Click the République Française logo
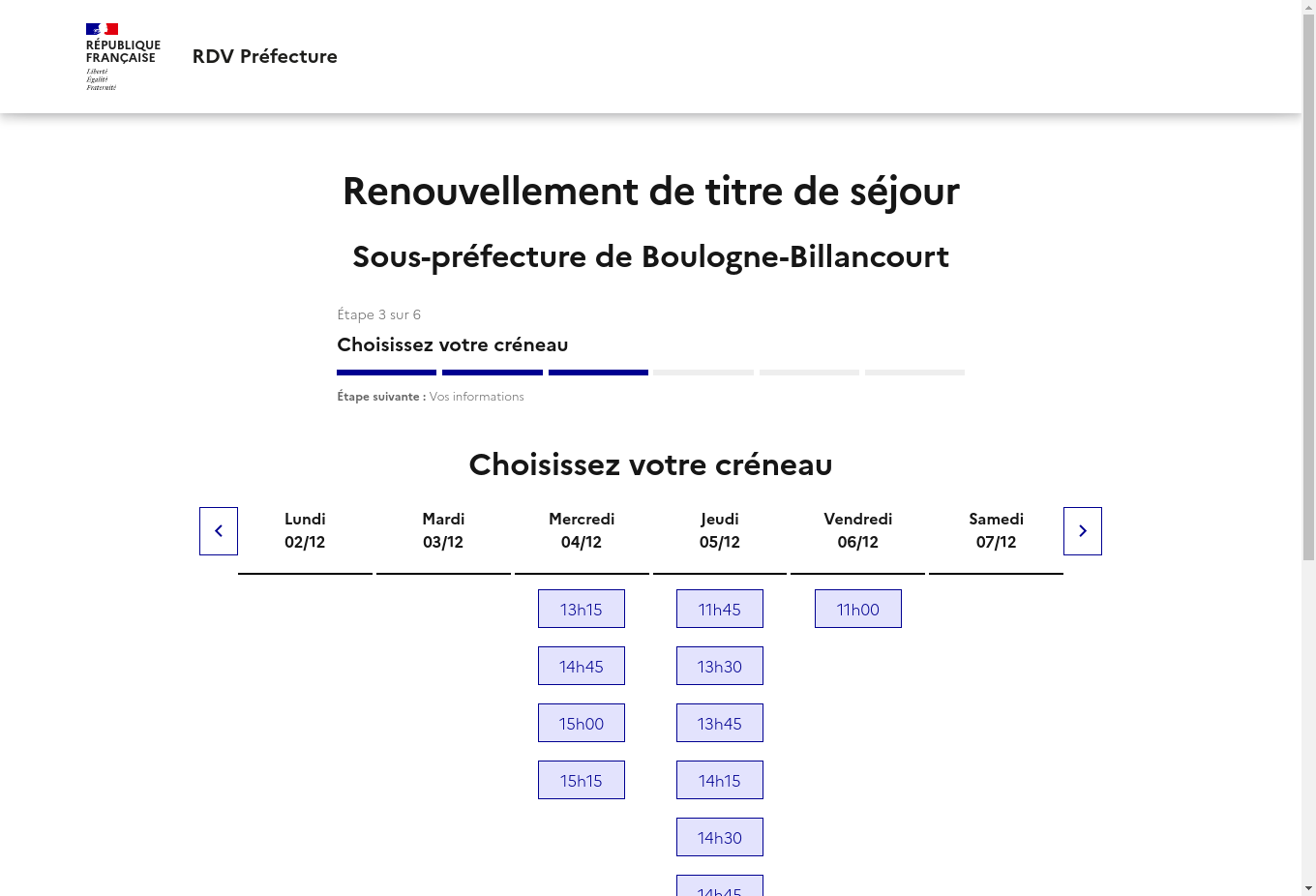Screen dimensions: 1316x896 (123, 57)
